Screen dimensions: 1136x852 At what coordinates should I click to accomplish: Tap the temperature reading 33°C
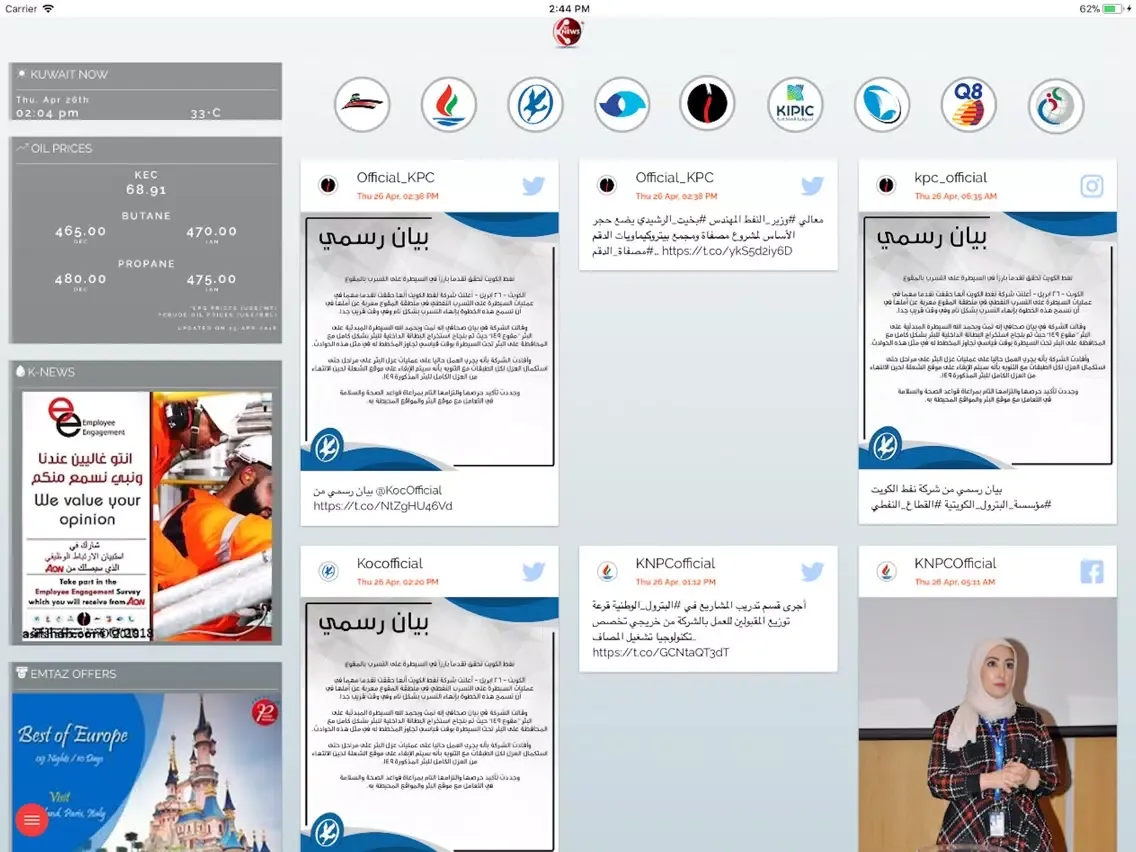pyautogui.click(x=206, y=113)
